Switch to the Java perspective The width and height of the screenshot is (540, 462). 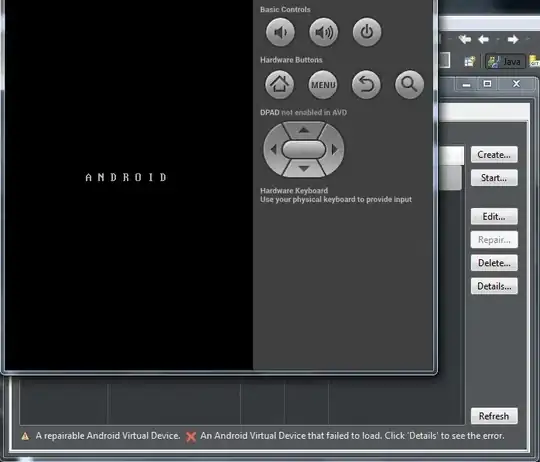[505, 62]
